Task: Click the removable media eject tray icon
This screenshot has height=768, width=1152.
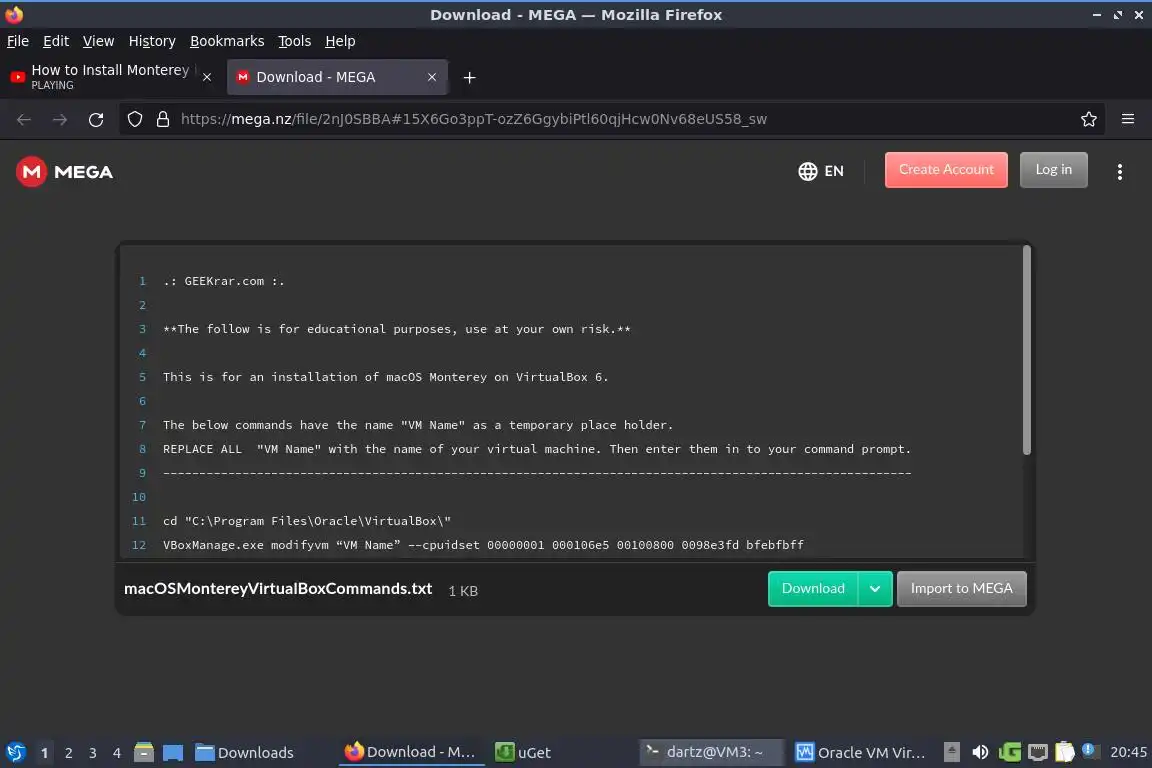Action: 951,752
